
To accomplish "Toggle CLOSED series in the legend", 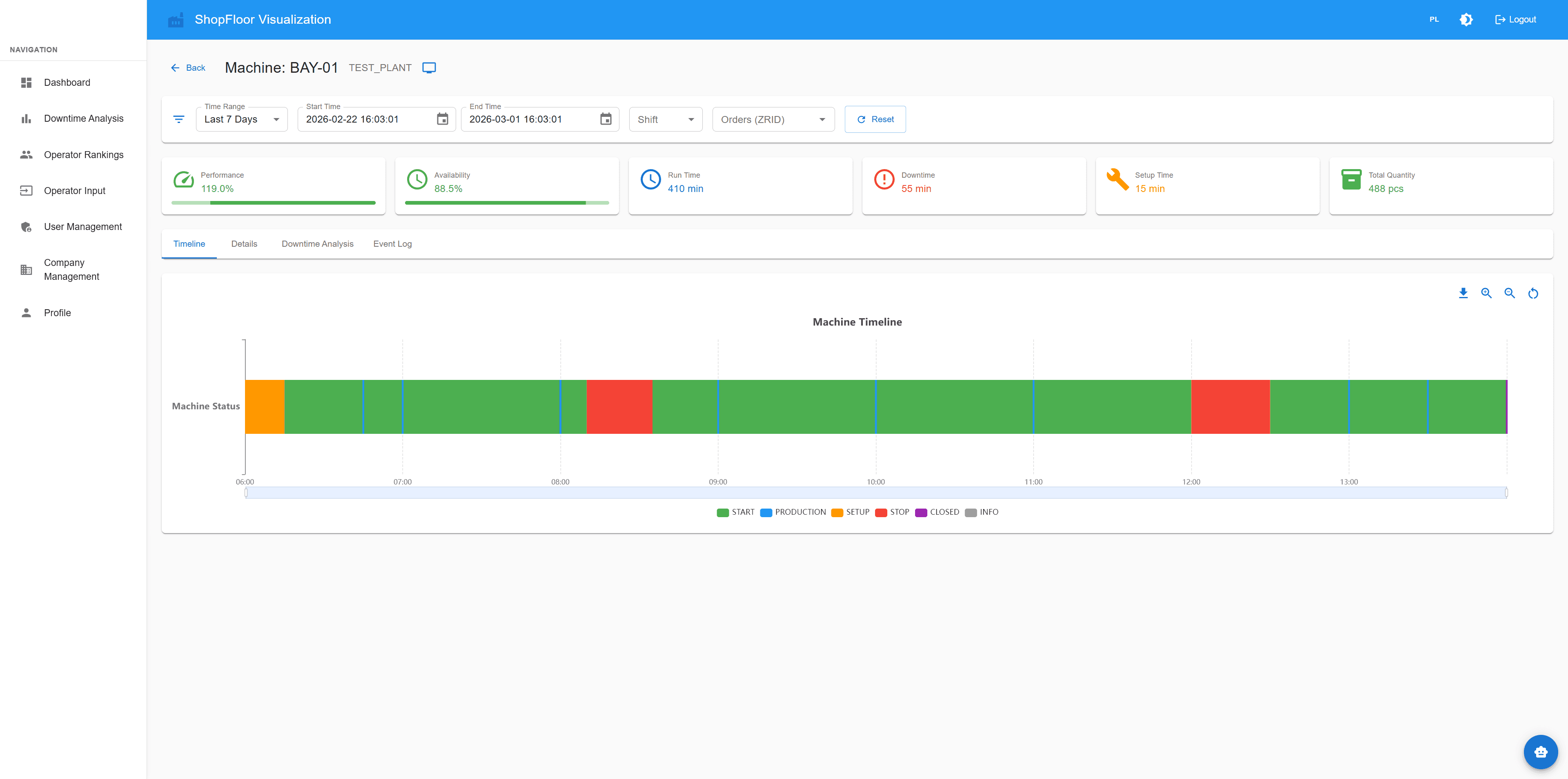I will click(937, 512).
